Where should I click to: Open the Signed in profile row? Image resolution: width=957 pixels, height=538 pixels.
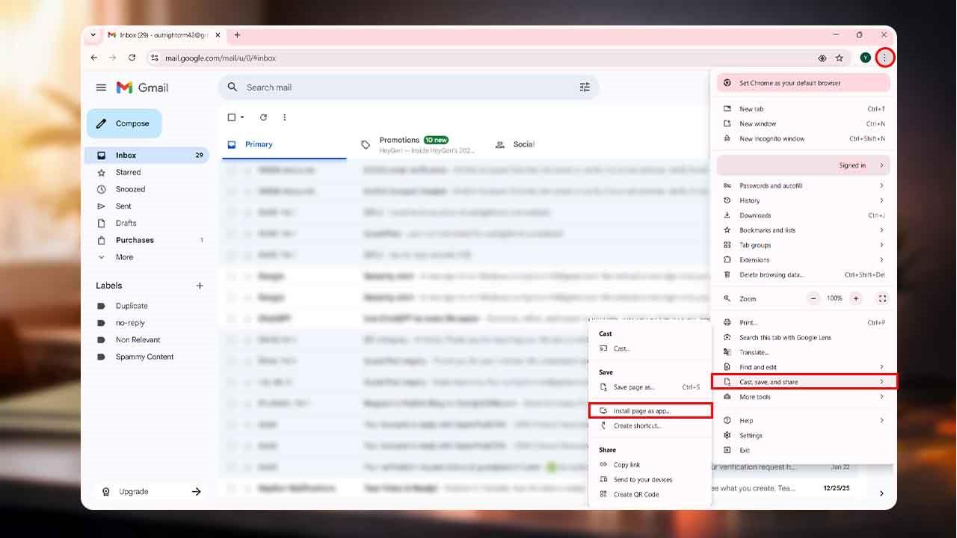coord(804,165)
